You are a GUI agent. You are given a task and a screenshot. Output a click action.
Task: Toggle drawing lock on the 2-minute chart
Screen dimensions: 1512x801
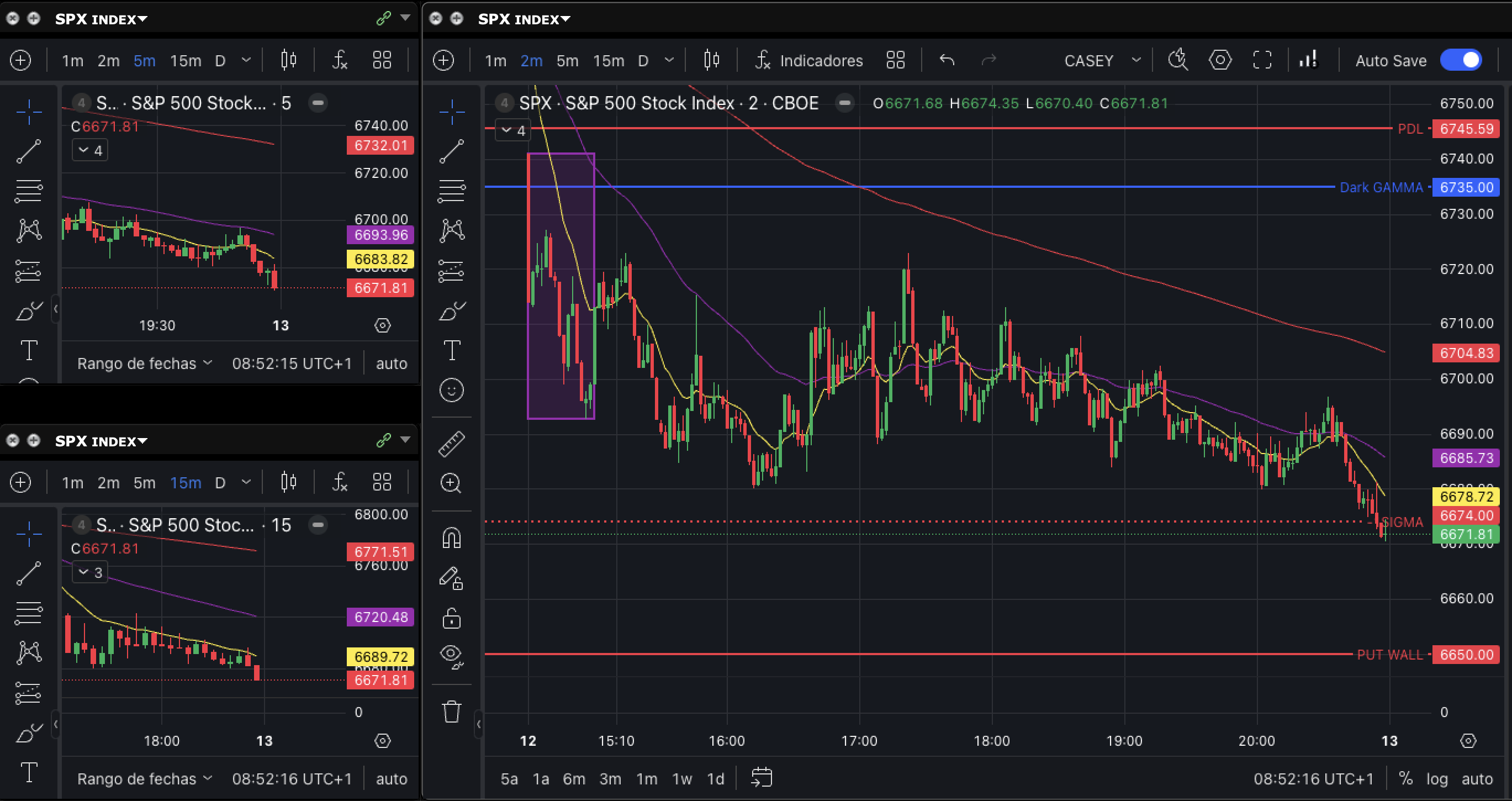pos(452,618)
